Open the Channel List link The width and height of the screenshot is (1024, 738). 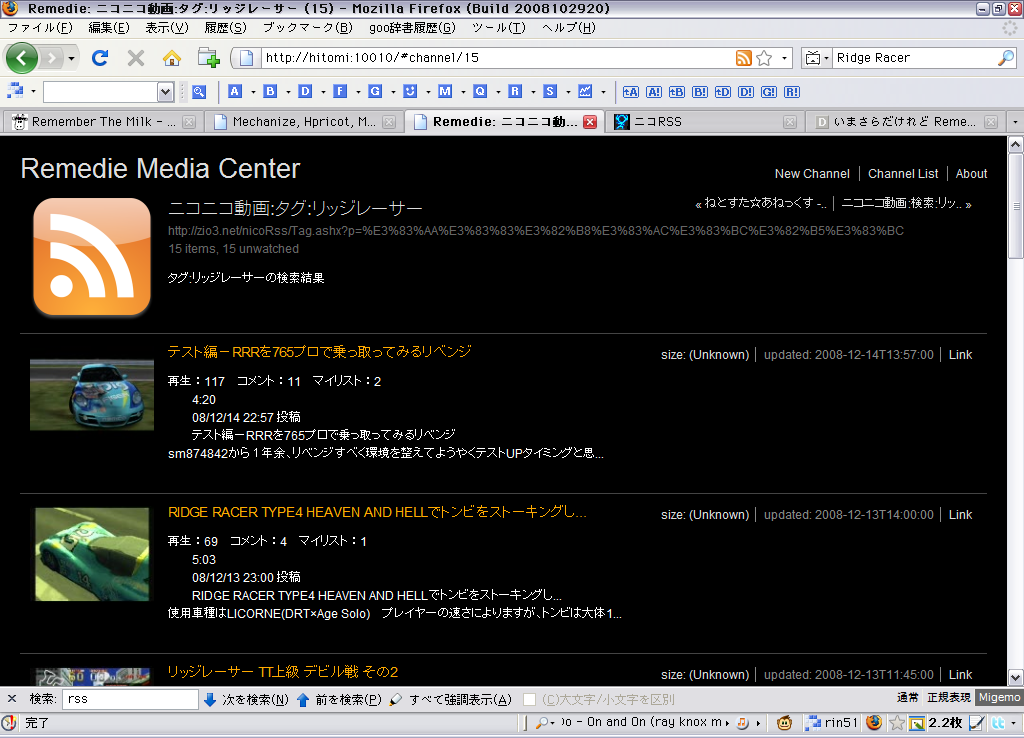point(903,174)
